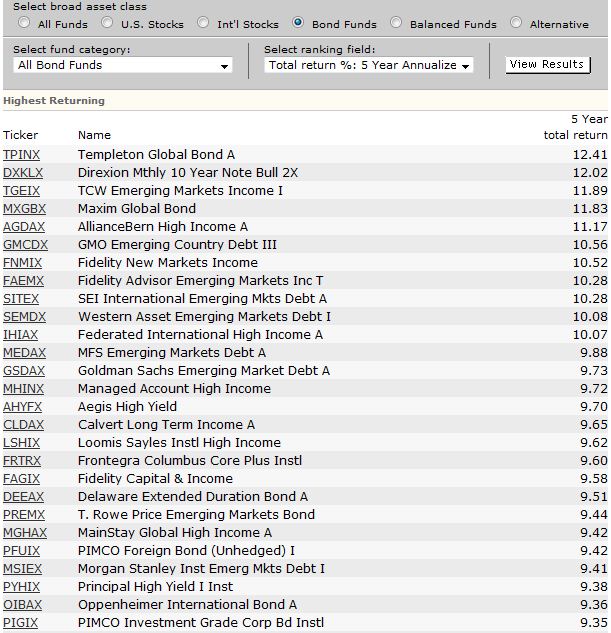Image resolution: width=611 pixels, height=633 pixels.
Task: Follow the PREMX ticker link
Action: coord(24,515)
